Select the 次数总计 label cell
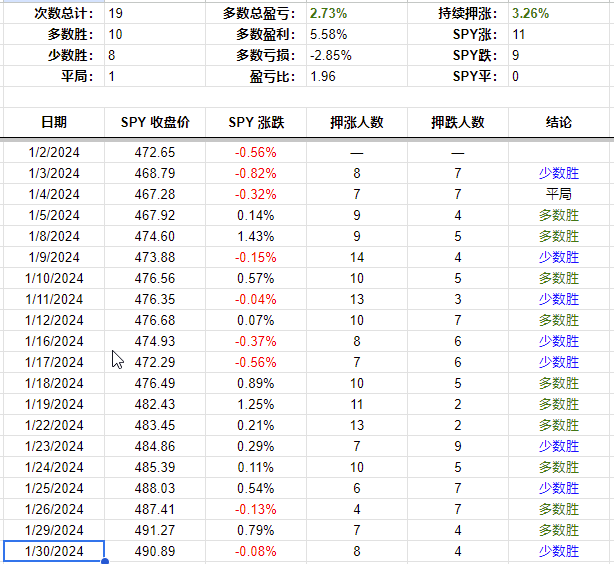 click(54, 13)
